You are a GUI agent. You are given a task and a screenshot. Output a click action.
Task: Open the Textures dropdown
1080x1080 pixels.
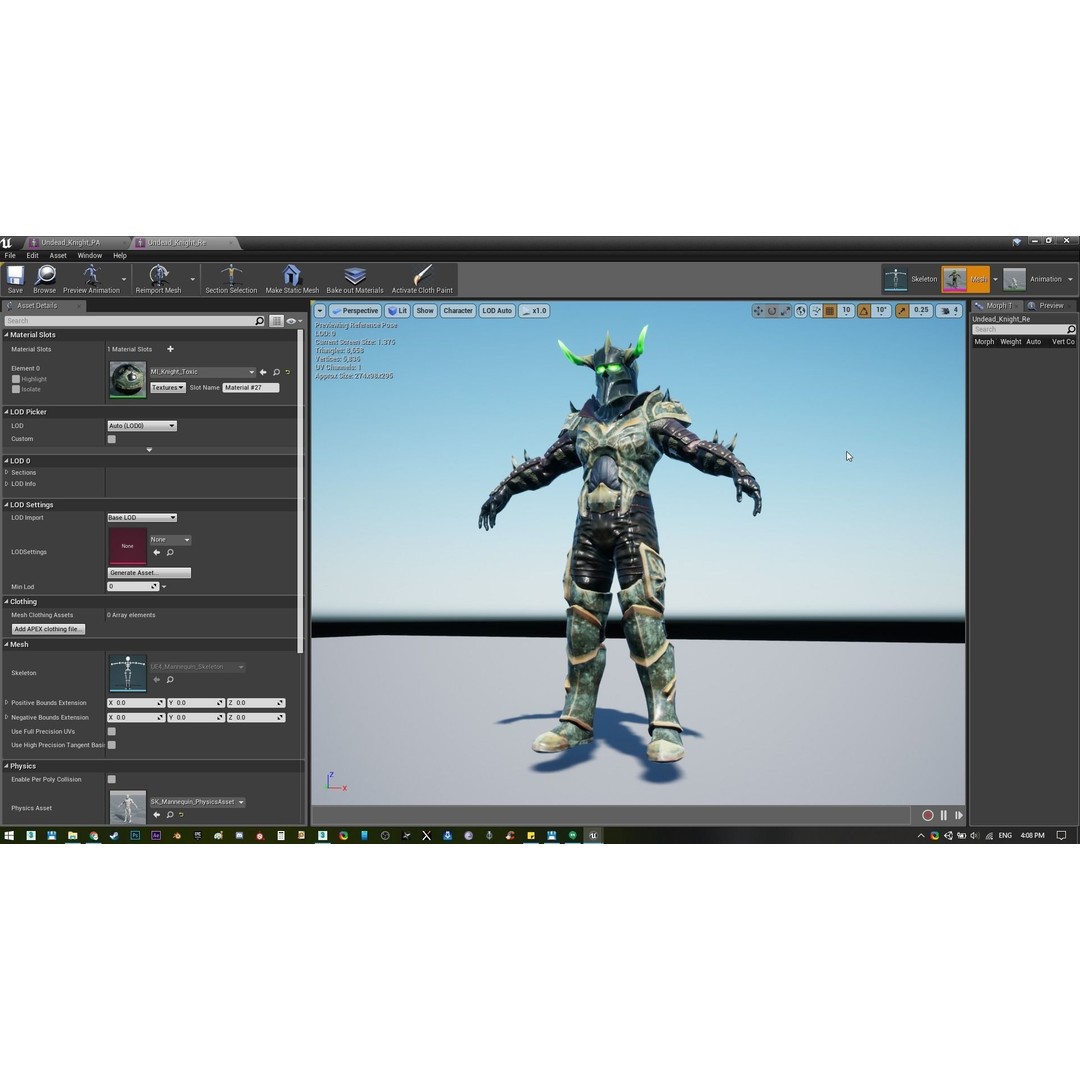tap(168, 388)
